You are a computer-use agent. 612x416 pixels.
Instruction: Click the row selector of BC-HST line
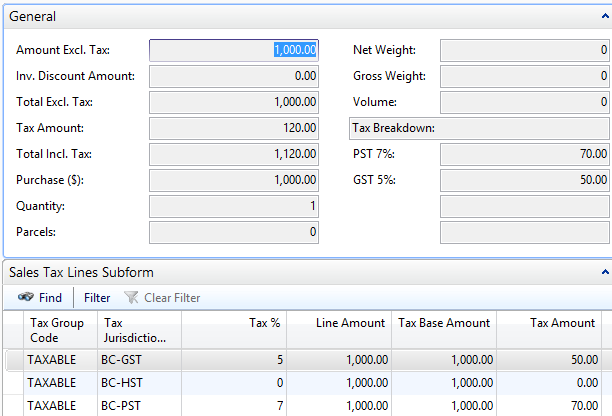(14, 383)
